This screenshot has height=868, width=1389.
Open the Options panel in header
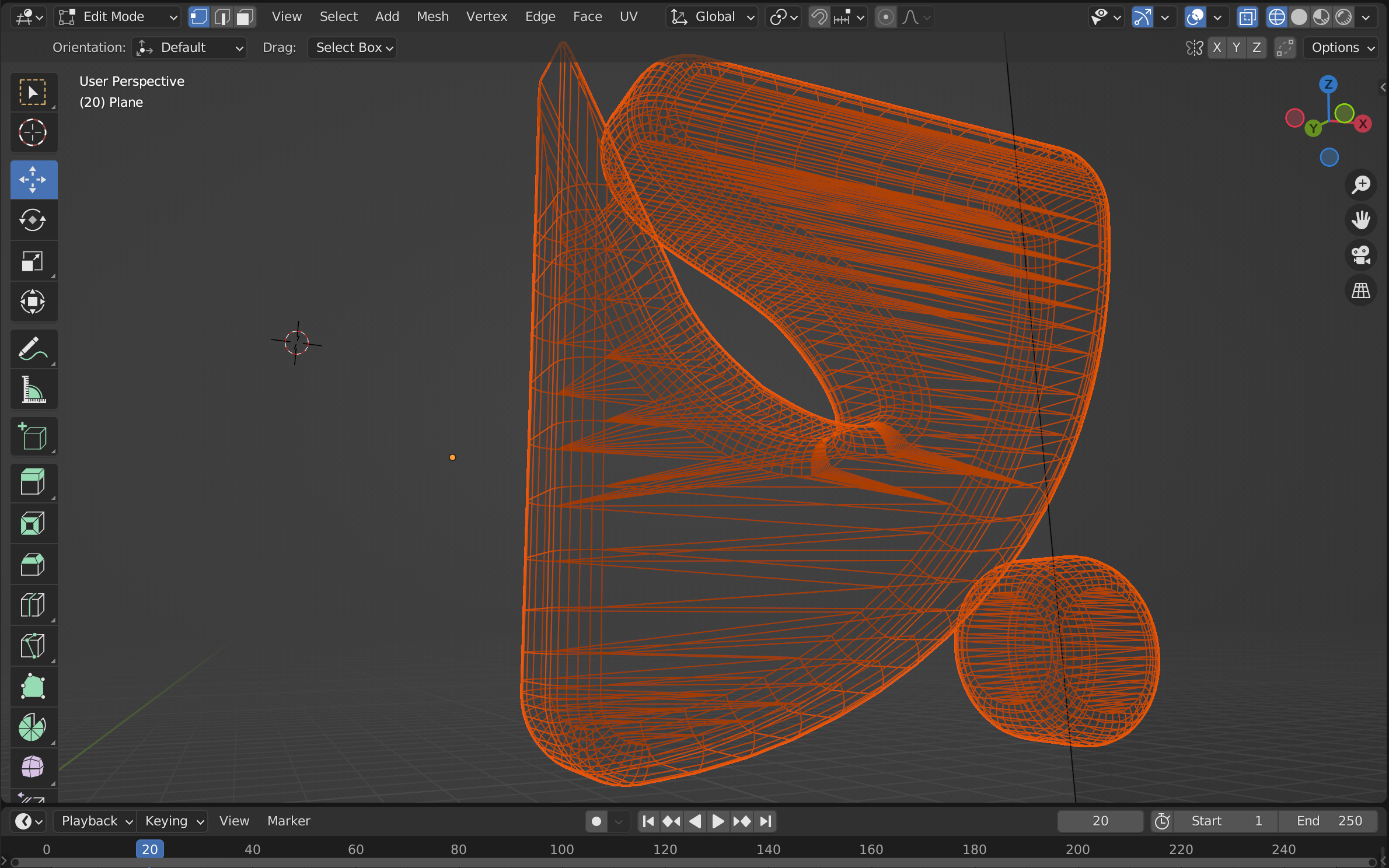(x=1340, y=48)
